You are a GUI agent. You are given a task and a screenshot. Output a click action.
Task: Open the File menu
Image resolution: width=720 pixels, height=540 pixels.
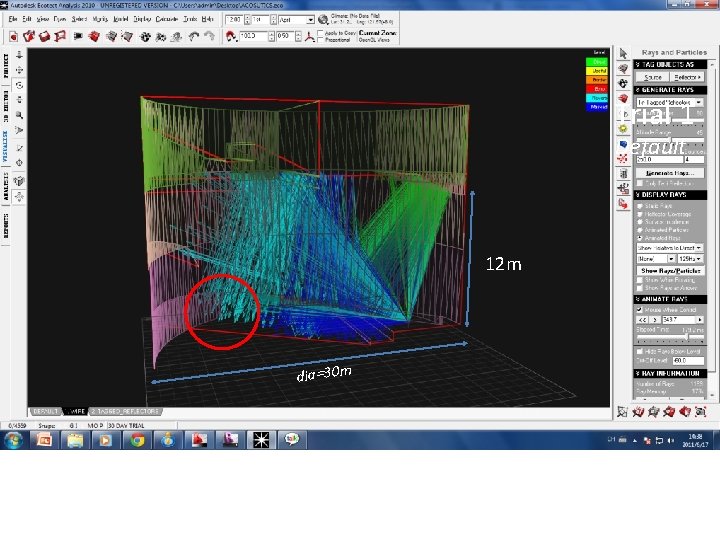tap(12, 19)
